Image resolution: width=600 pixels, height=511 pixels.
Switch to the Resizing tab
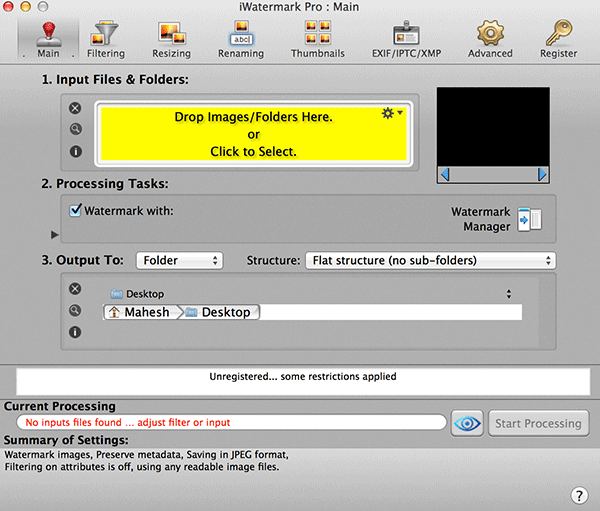171,39
